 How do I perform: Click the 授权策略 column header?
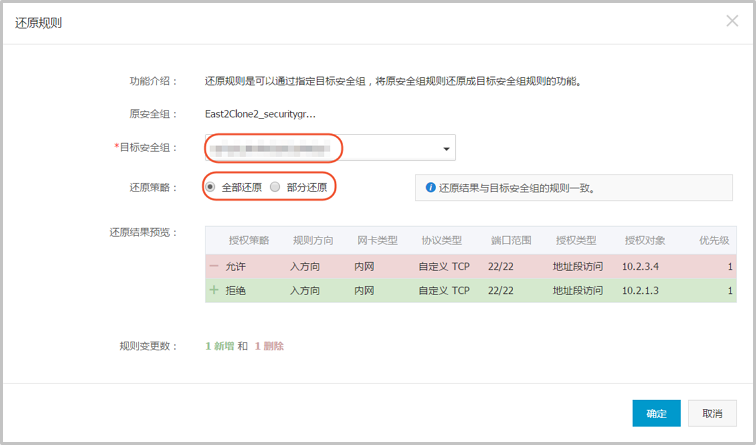248,241
